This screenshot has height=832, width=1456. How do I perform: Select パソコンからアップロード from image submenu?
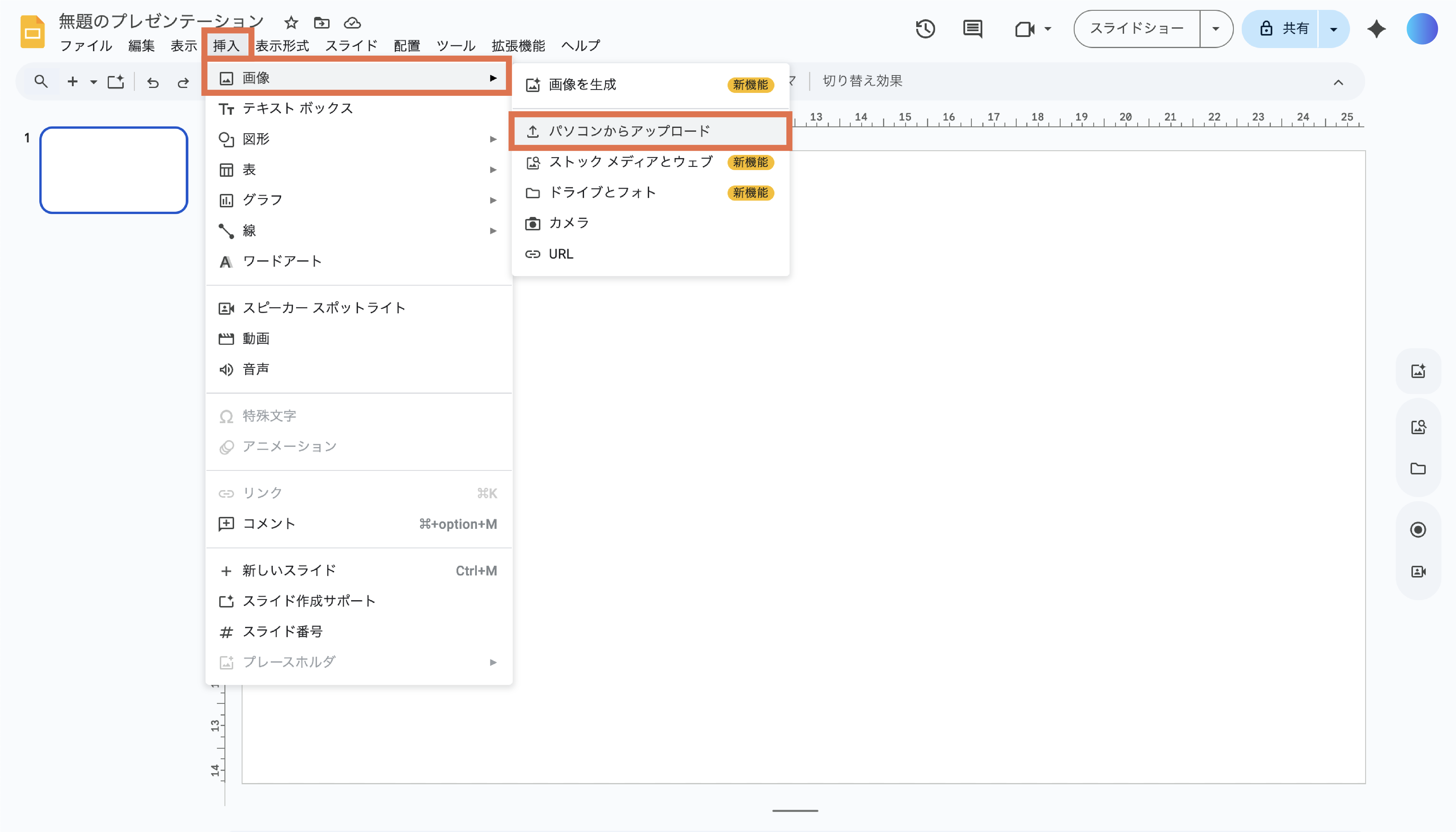[628, 131]
